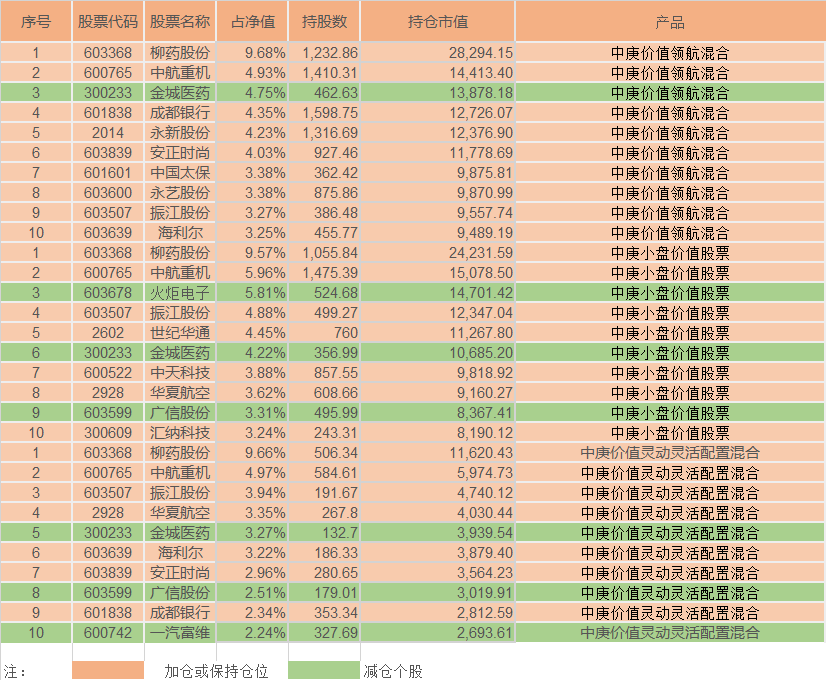Select the stock name 汇纳科技
Screen dimensions: 826x680
coord(180,433)
